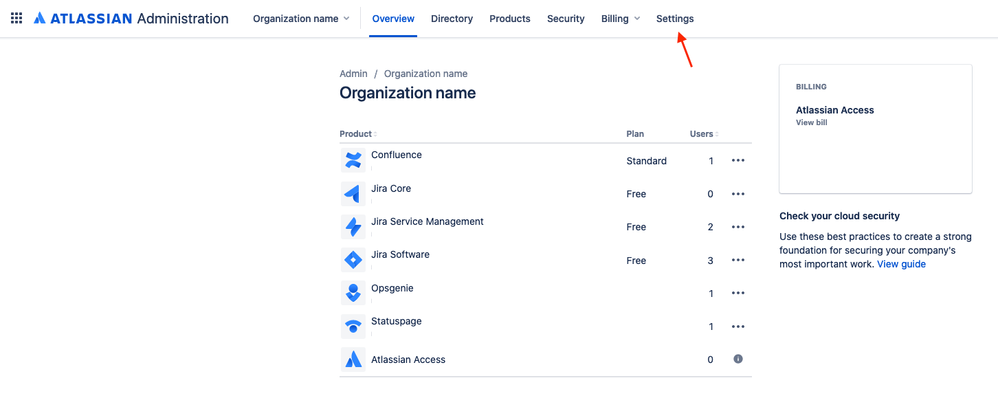Open more actions menu for Opsgenie

pos(738,293)
